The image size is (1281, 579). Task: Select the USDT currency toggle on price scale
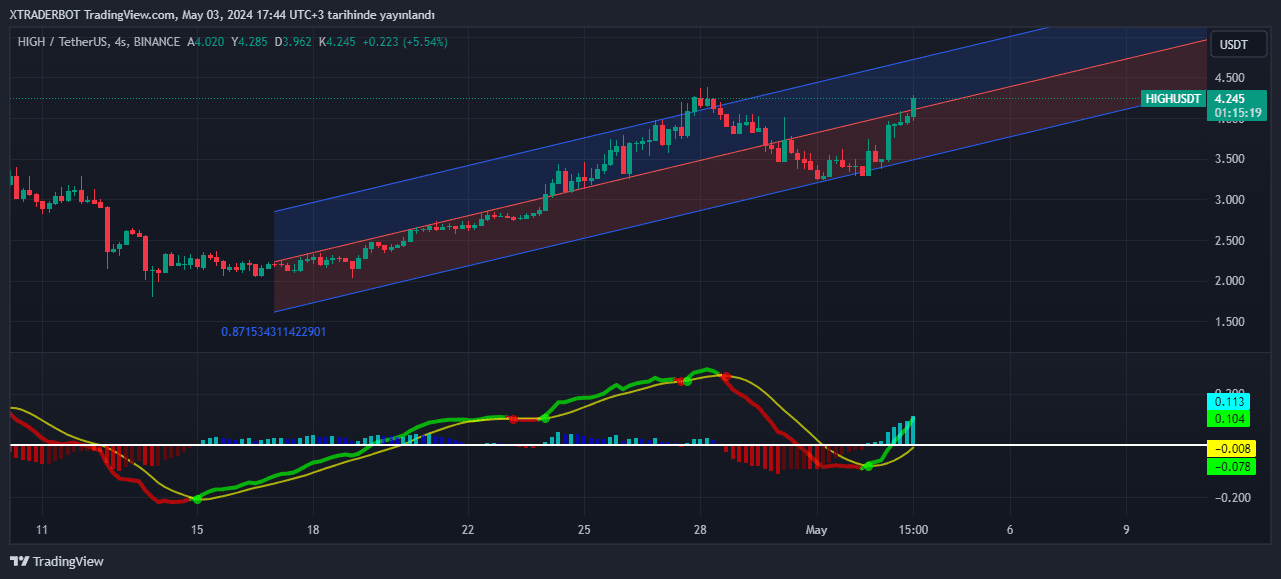pos(1237,44)
